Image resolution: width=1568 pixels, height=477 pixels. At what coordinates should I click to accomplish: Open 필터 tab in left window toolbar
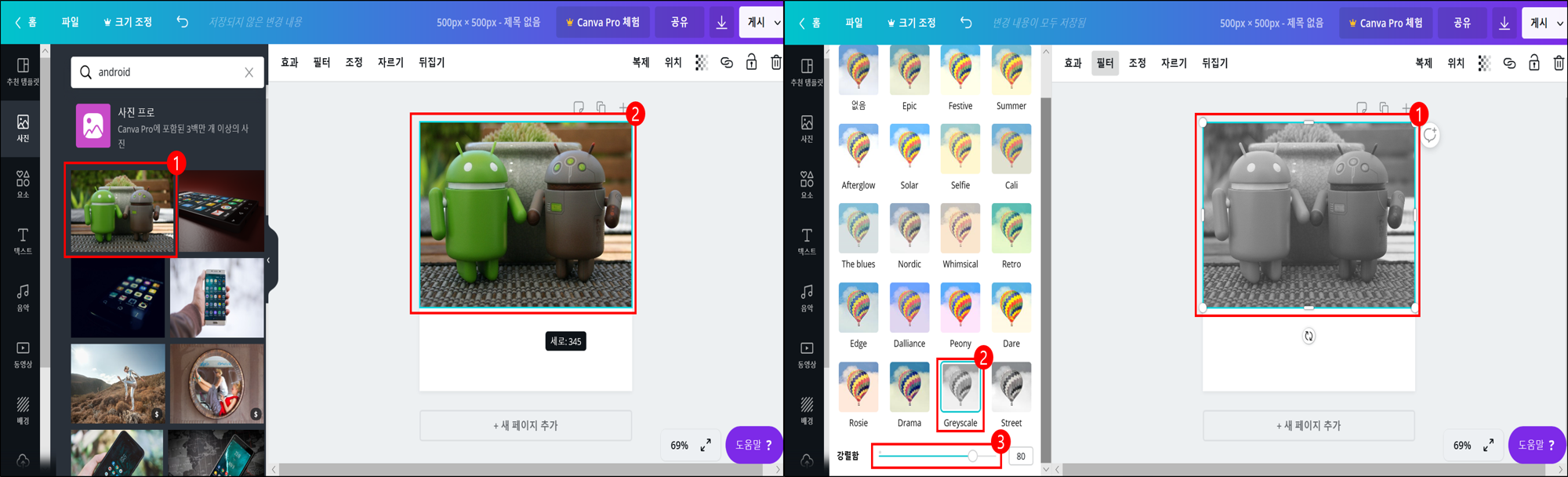[x=321, y=63]
